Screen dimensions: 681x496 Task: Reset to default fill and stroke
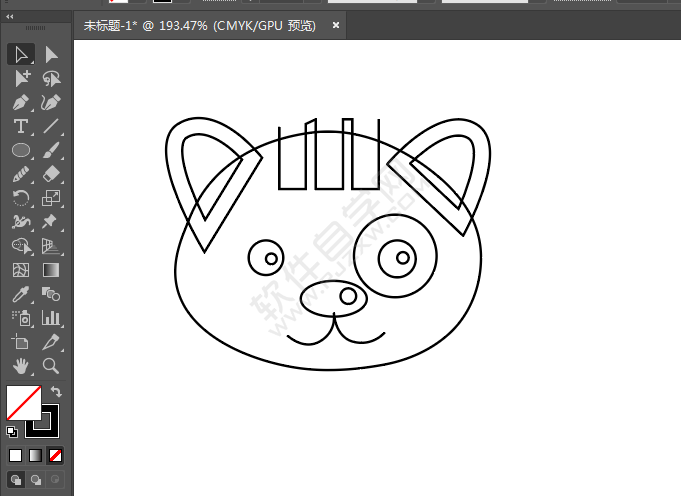point(12,431)
